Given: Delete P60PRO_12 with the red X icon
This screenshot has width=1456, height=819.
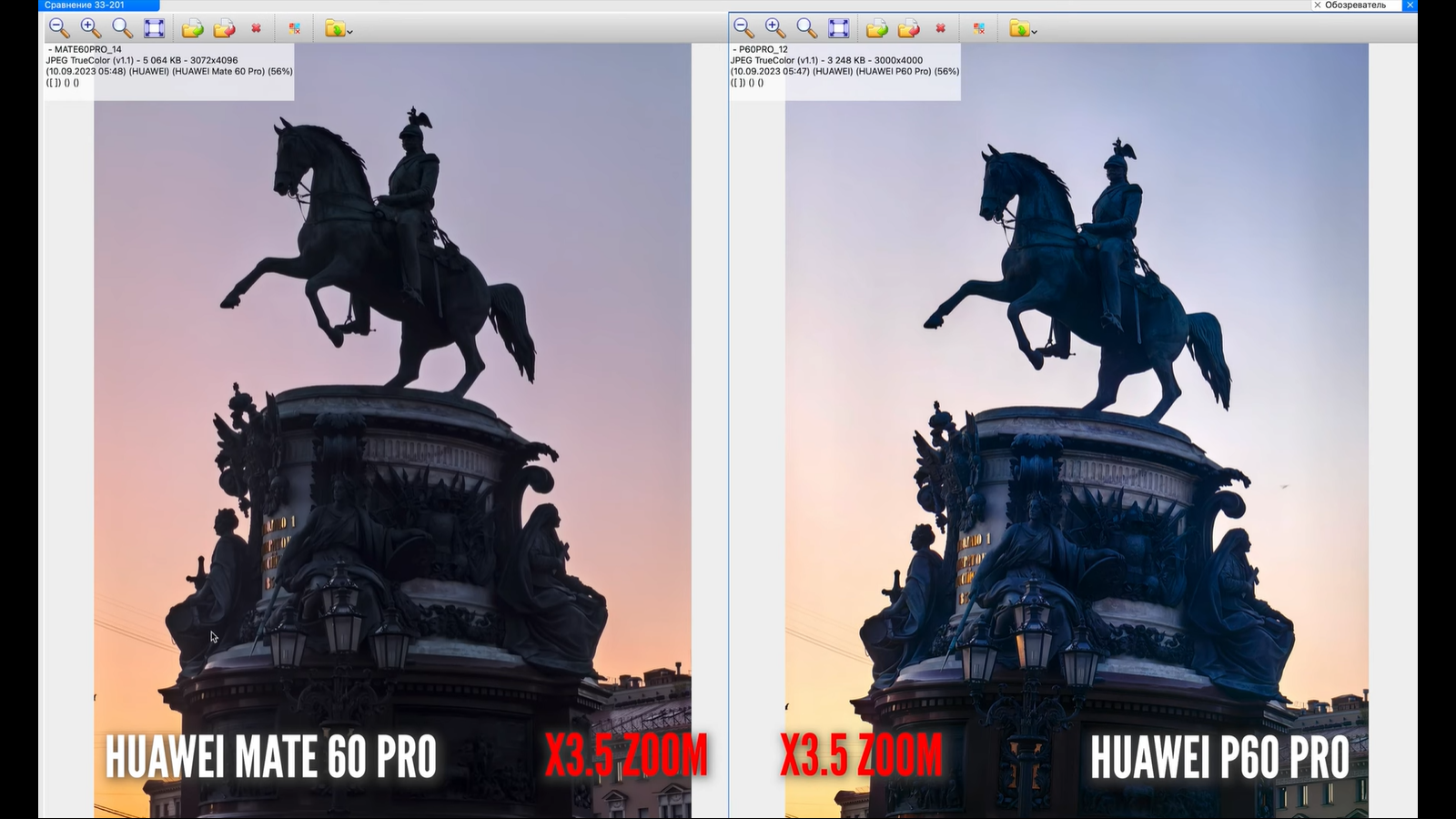Looking at the screenshot, I should [941, 28].
